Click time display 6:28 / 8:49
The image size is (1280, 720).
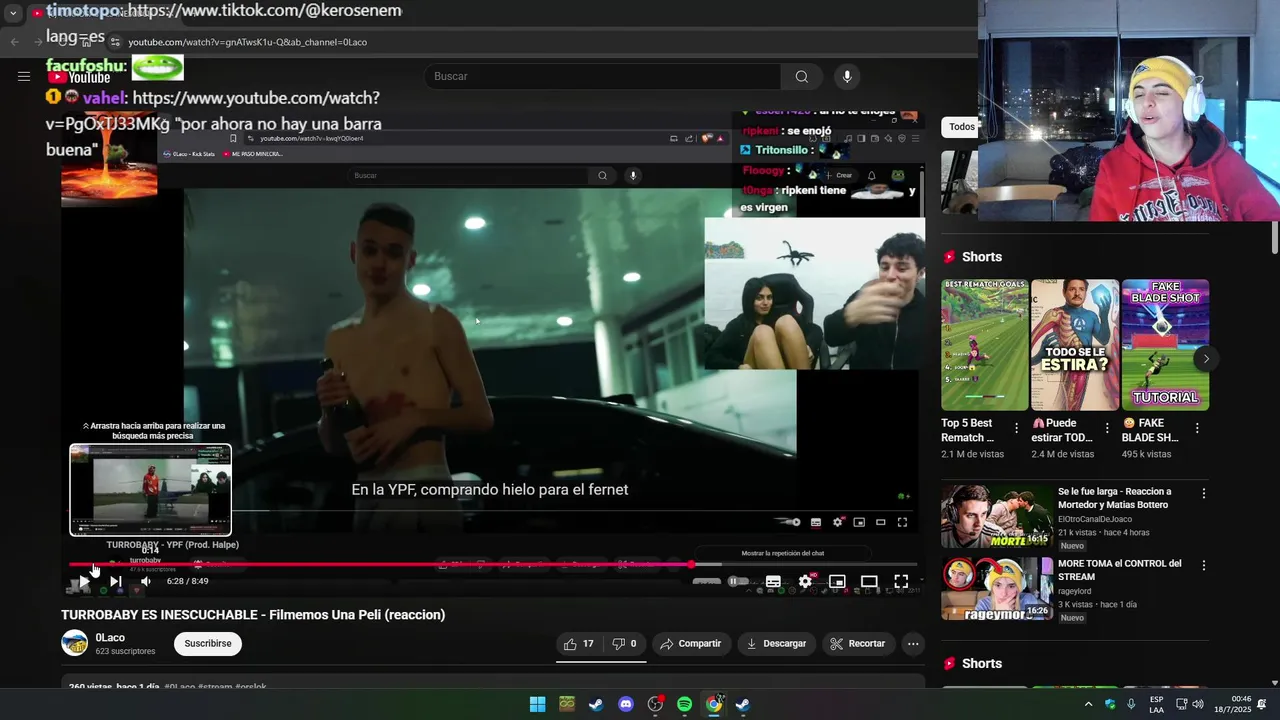tap(187, 581)
